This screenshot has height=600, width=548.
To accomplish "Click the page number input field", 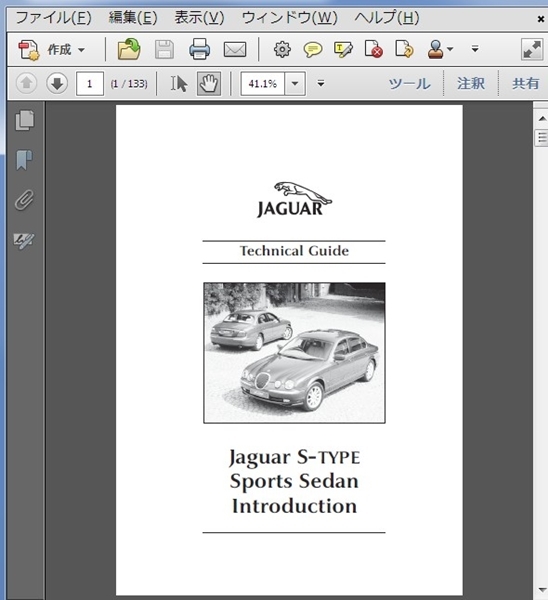I will pyautogui.click(x=90, y=83).
